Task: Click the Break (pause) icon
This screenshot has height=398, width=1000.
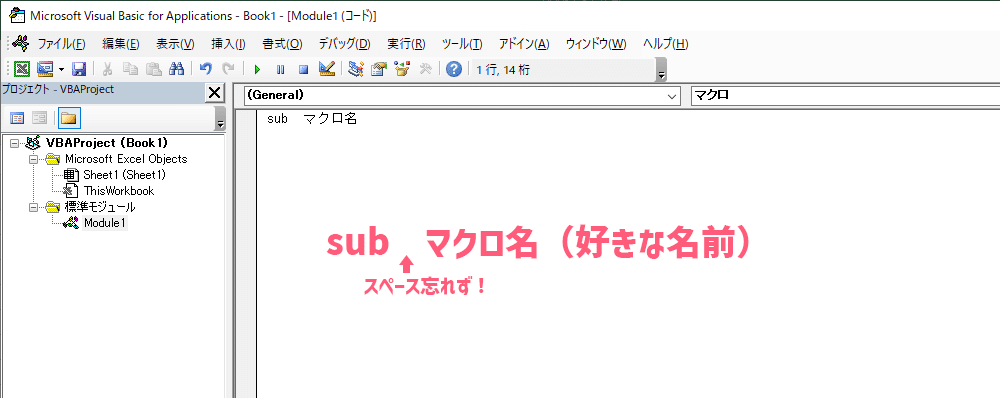Action: pos(280,69)
